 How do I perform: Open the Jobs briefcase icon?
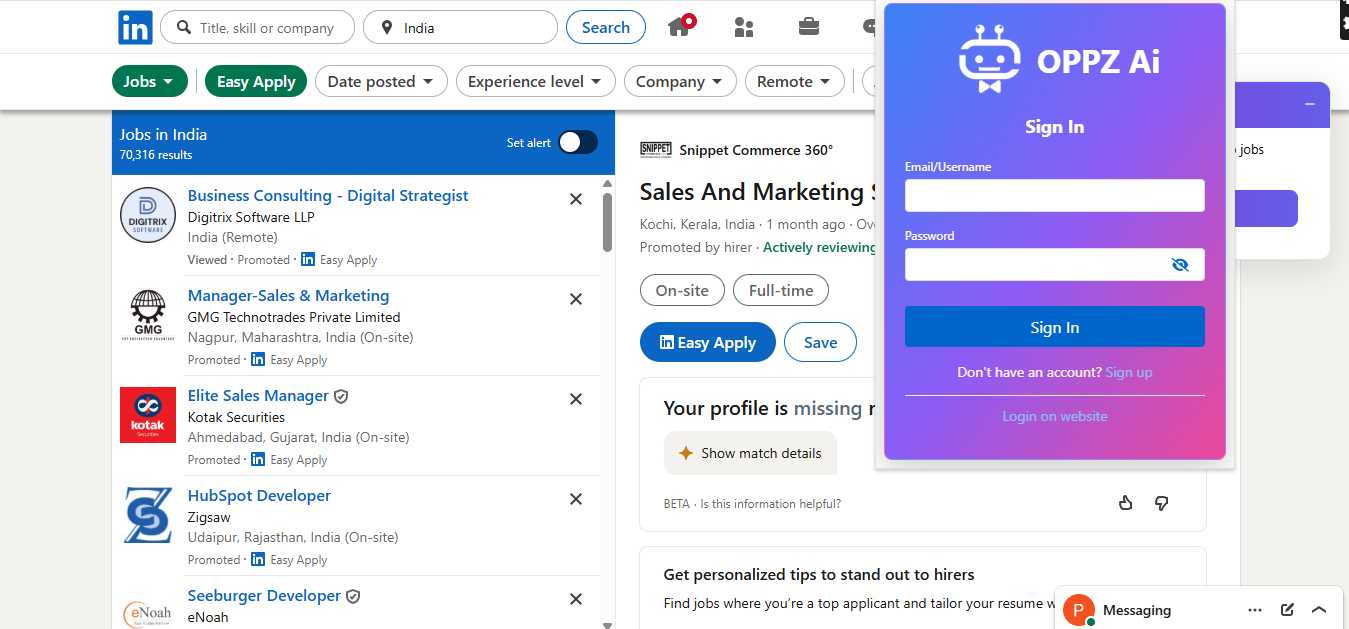click(809, 27)
